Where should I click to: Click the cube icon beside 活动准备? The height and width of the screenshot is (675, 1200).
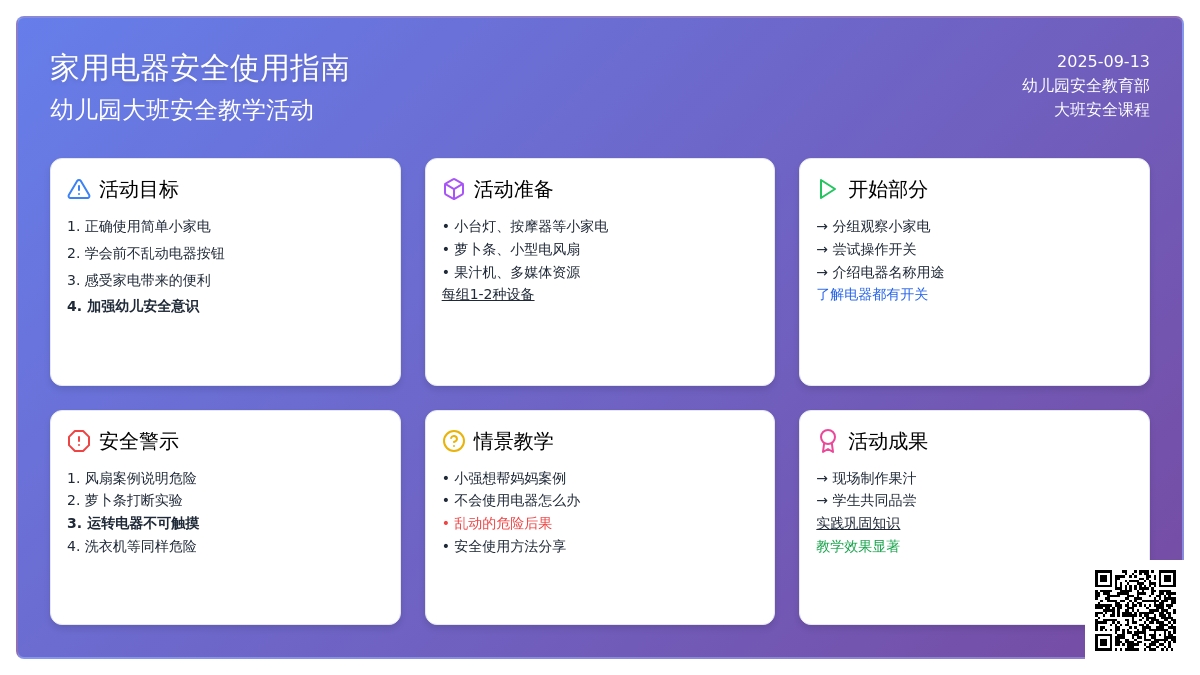(x=454, y=189)
